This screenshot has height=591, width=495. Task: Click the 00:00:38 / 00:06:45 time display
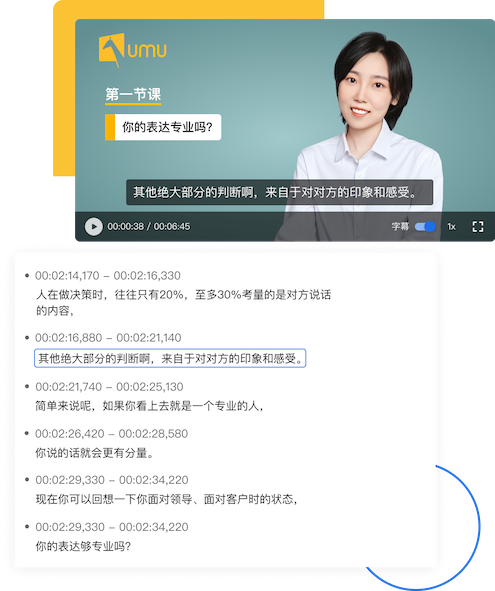point(149,227)
